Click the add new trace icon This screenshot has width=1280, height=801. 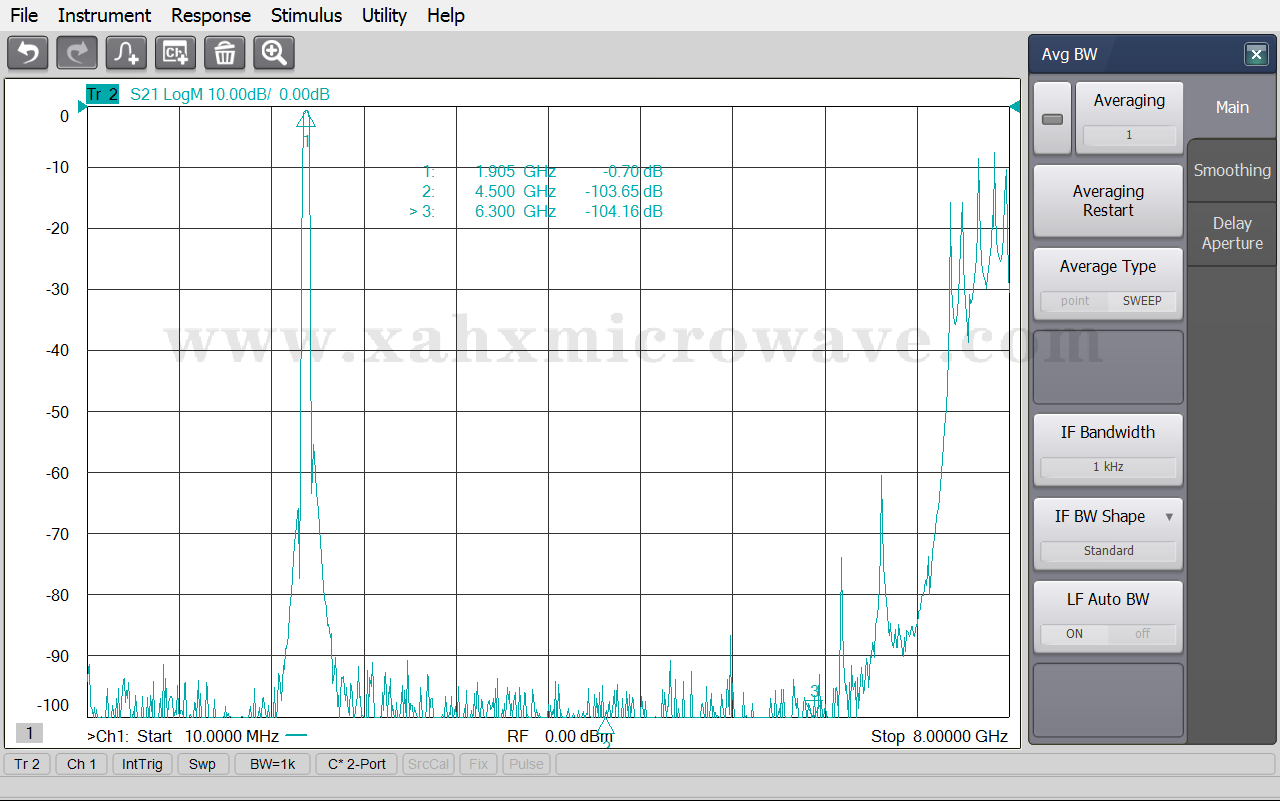126,53
